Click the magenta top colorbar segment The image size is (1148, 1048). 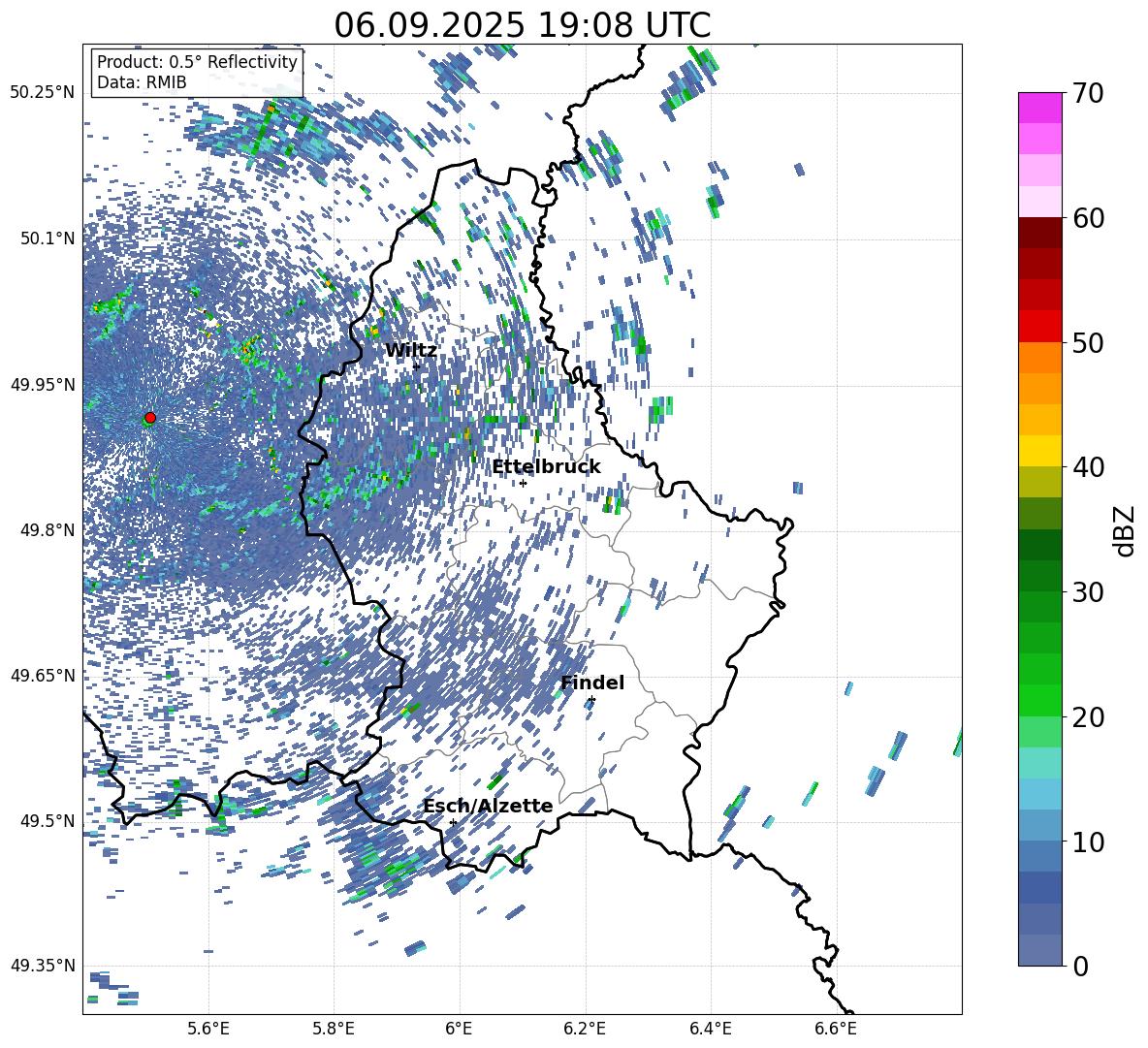point(1039,109)
